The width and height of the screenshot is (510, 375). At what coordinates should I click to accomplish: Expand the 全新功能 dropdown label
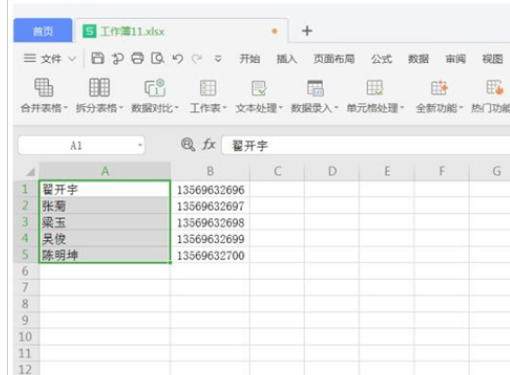tap(439, 108)
